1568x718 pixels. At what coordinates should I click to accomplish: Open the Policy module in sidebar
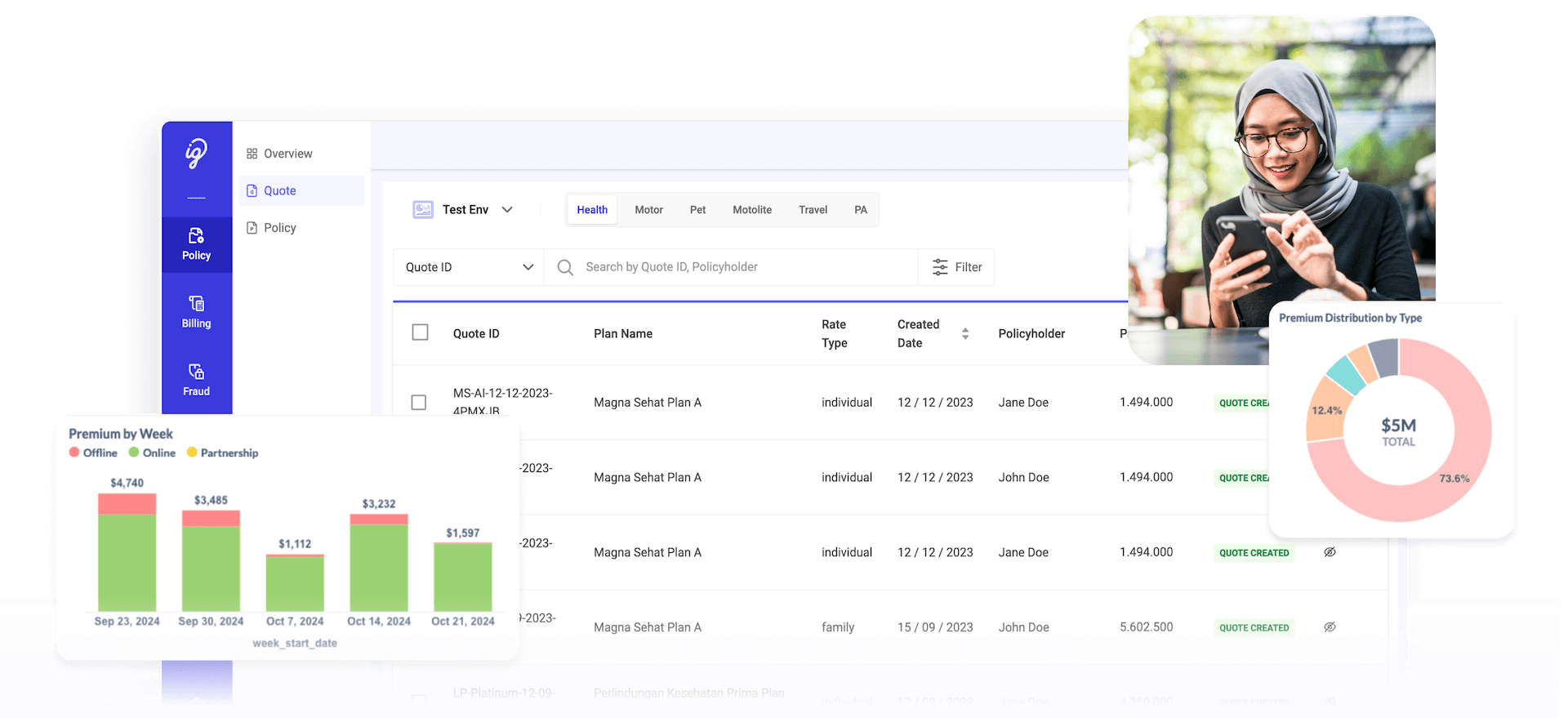pyautogui.click(x=196, y=244)
